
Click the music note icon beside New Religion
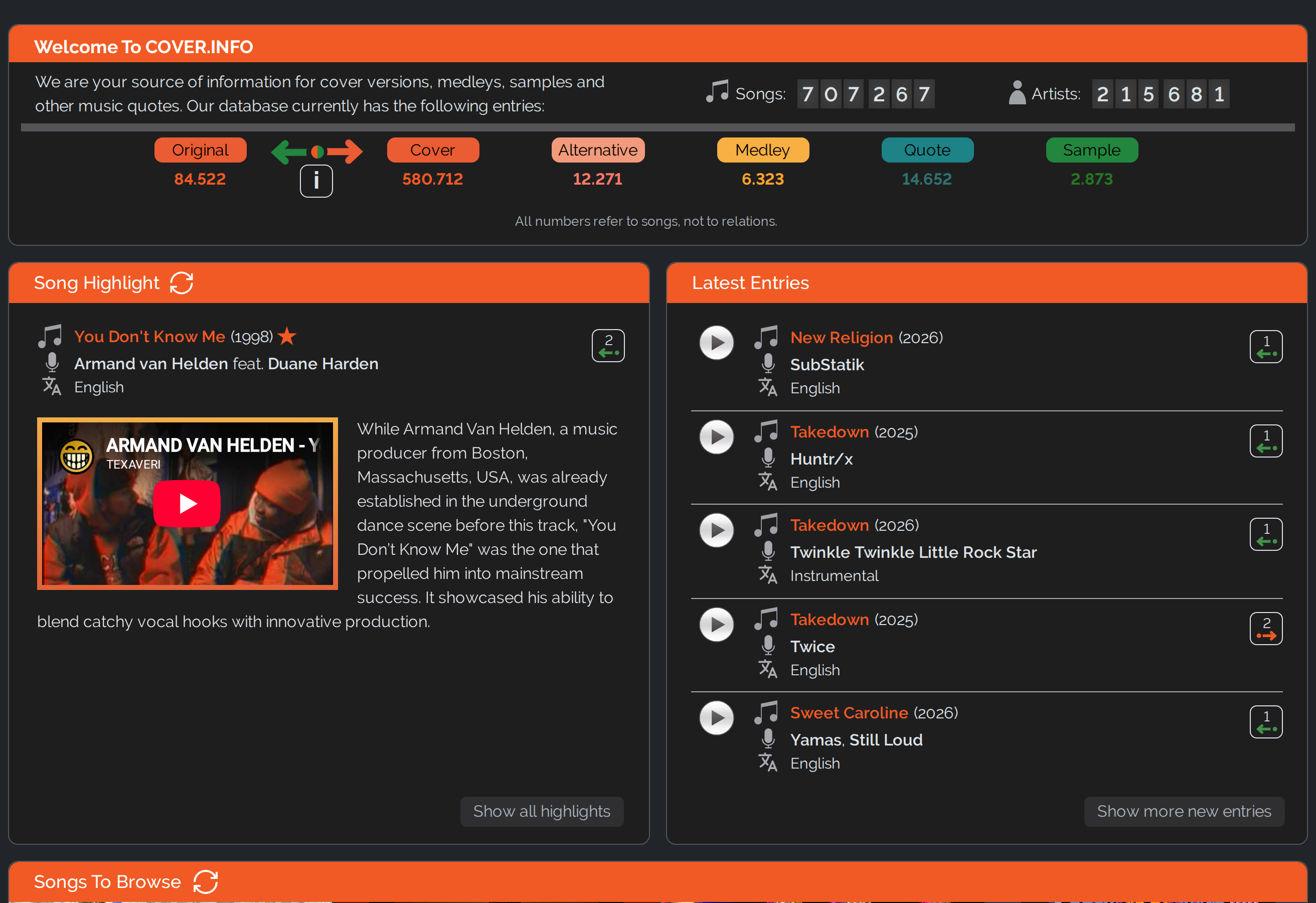(766, 338)
